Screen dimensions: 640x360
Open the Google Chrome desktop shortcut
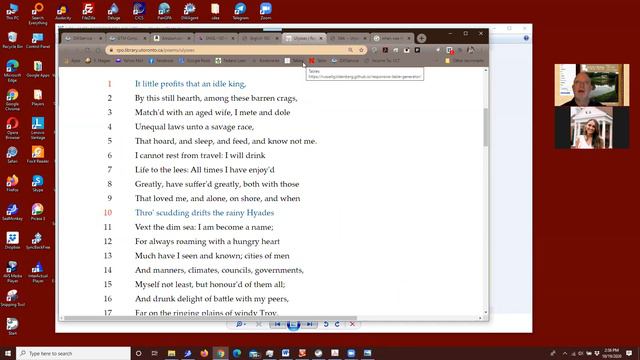point(12,99)
